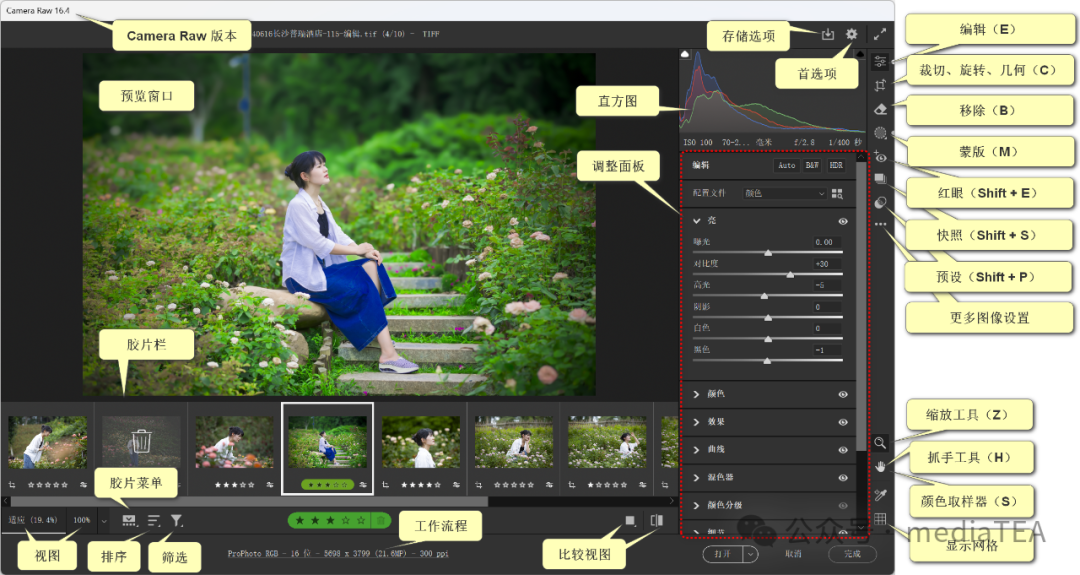Viewport: 1080px width, 575px height.
Task: Open the 配置文件 profile dropdown
Action: pos(784,194)
